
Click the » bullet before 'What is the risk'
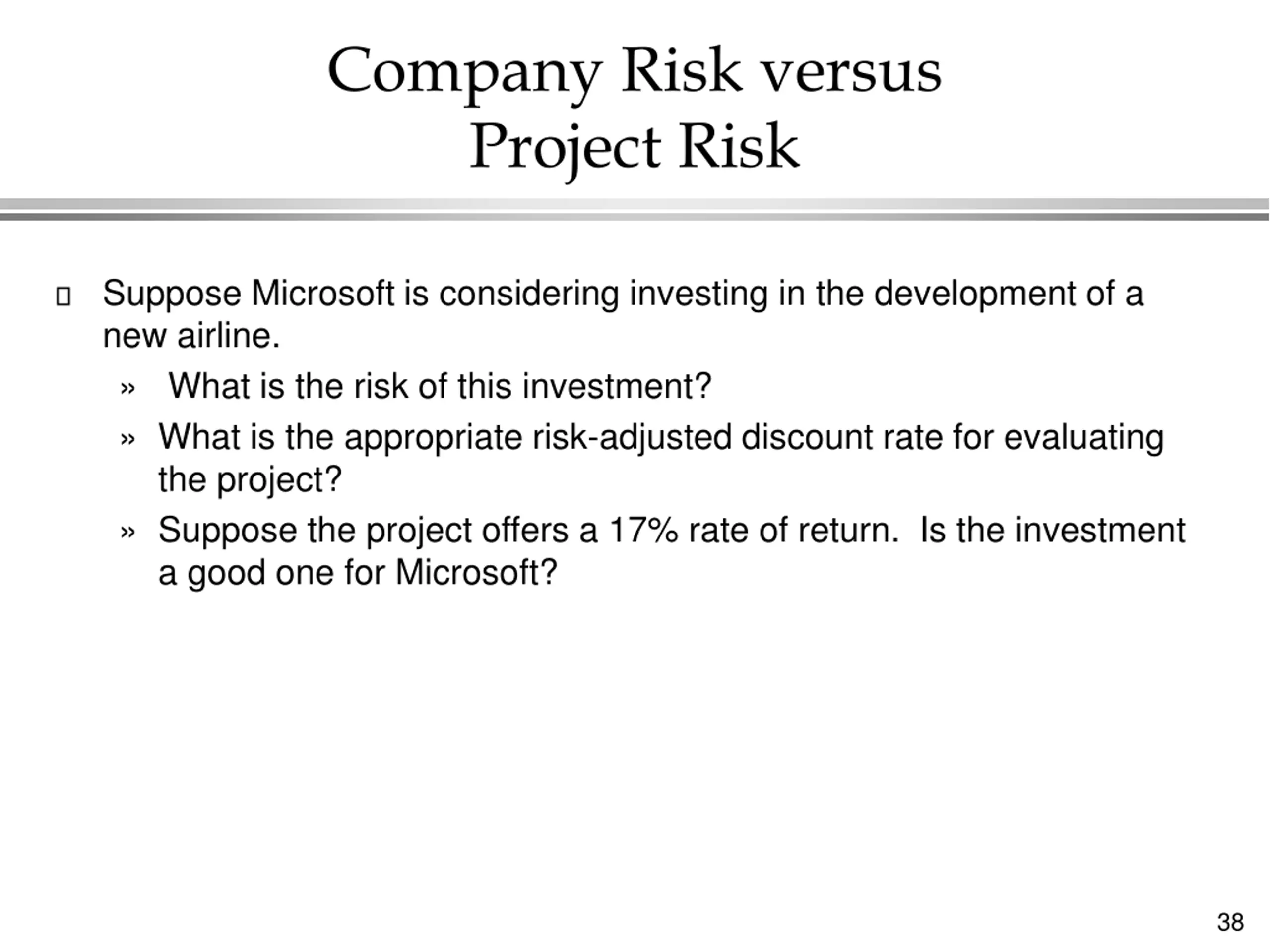(x=128, y=389)
